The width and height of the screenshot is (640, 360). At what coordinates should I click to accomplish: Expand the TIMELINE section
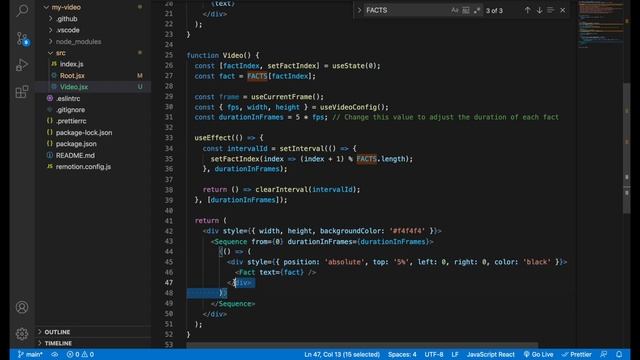(x=94, y=344)
